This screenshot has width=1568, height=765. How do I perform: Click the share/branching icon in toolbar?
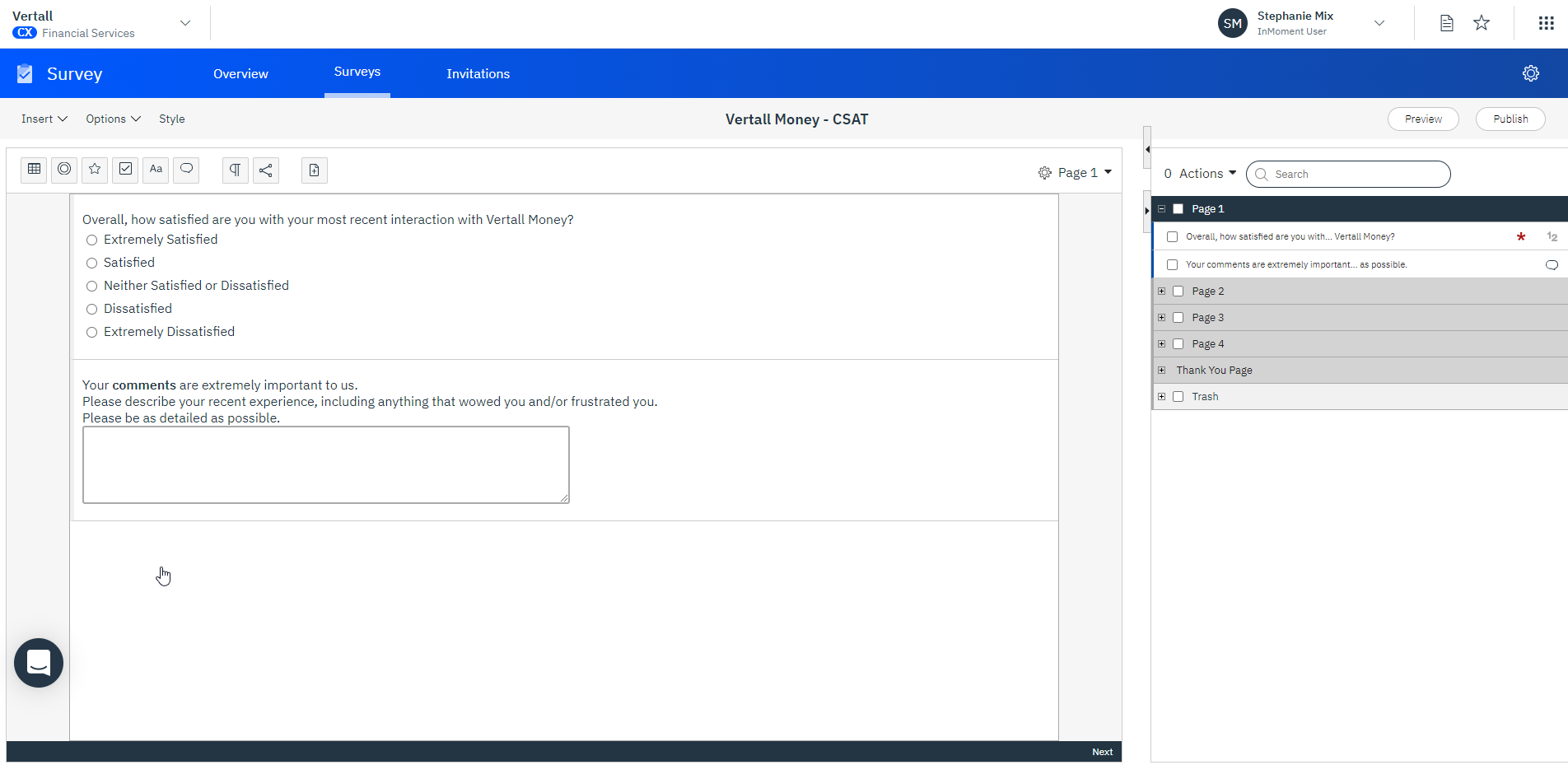click(x=266, y=170)
